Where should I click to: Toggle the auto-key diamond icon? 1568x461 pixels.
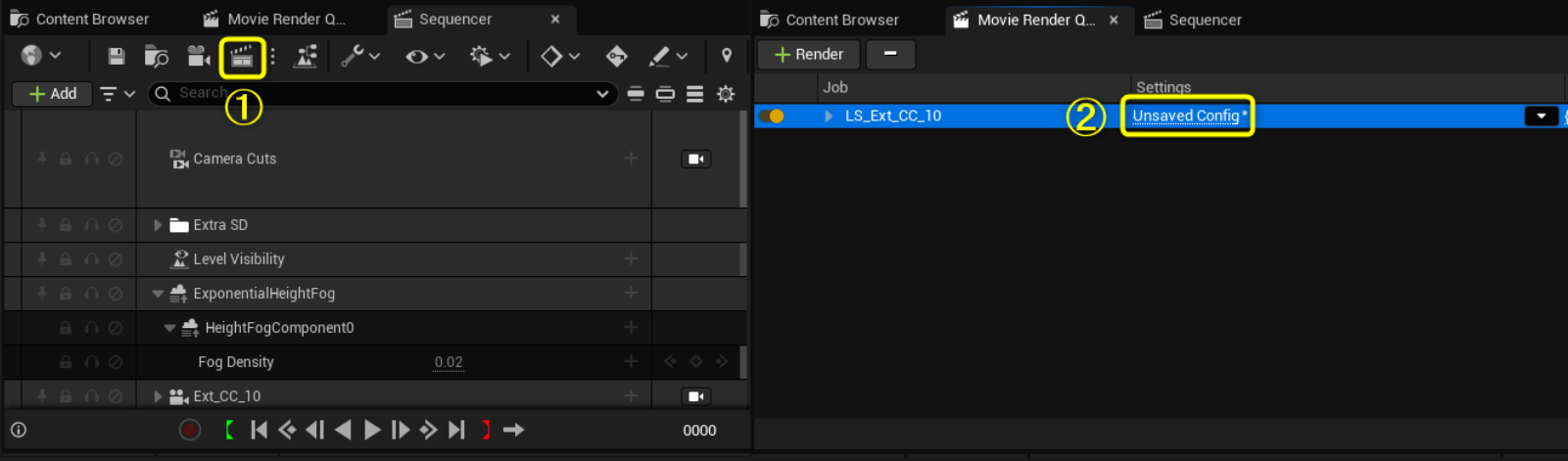(x=617, y=57)
